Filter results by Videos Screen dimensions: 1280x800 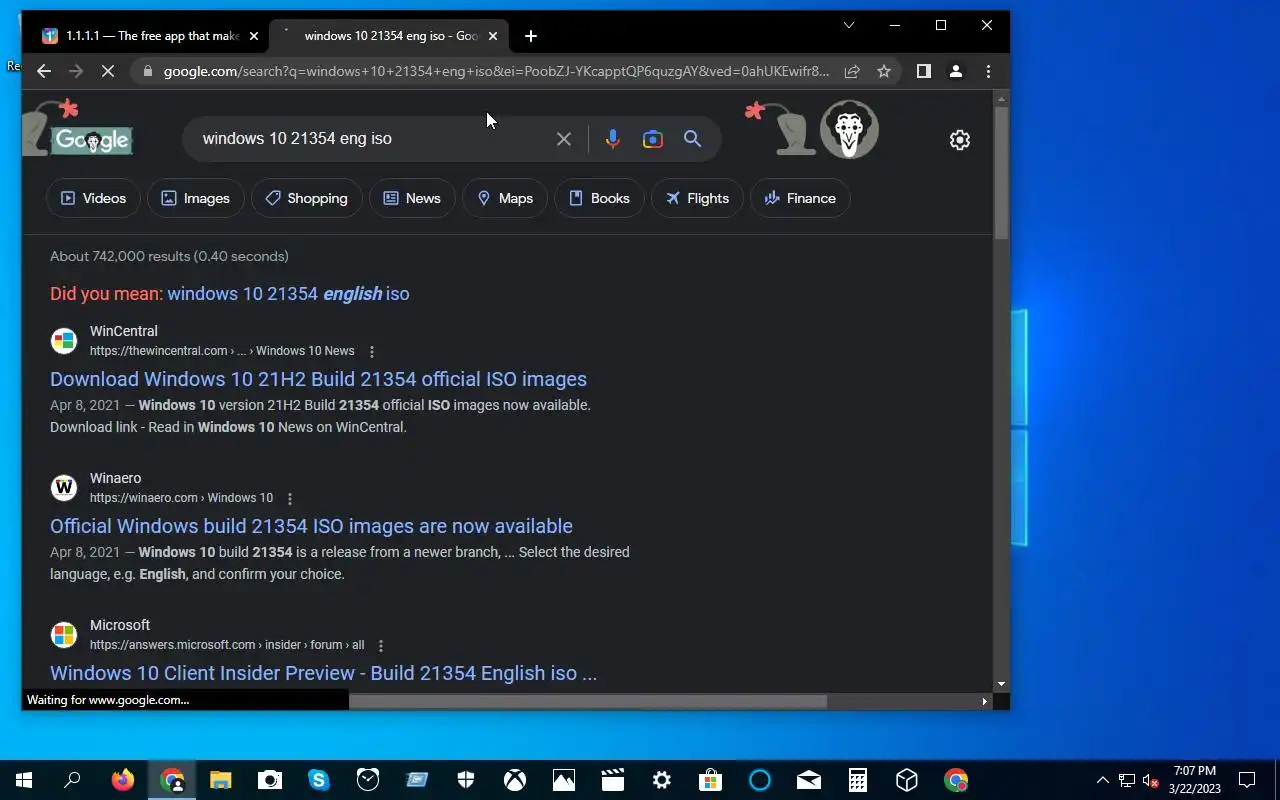coord(94,198)
